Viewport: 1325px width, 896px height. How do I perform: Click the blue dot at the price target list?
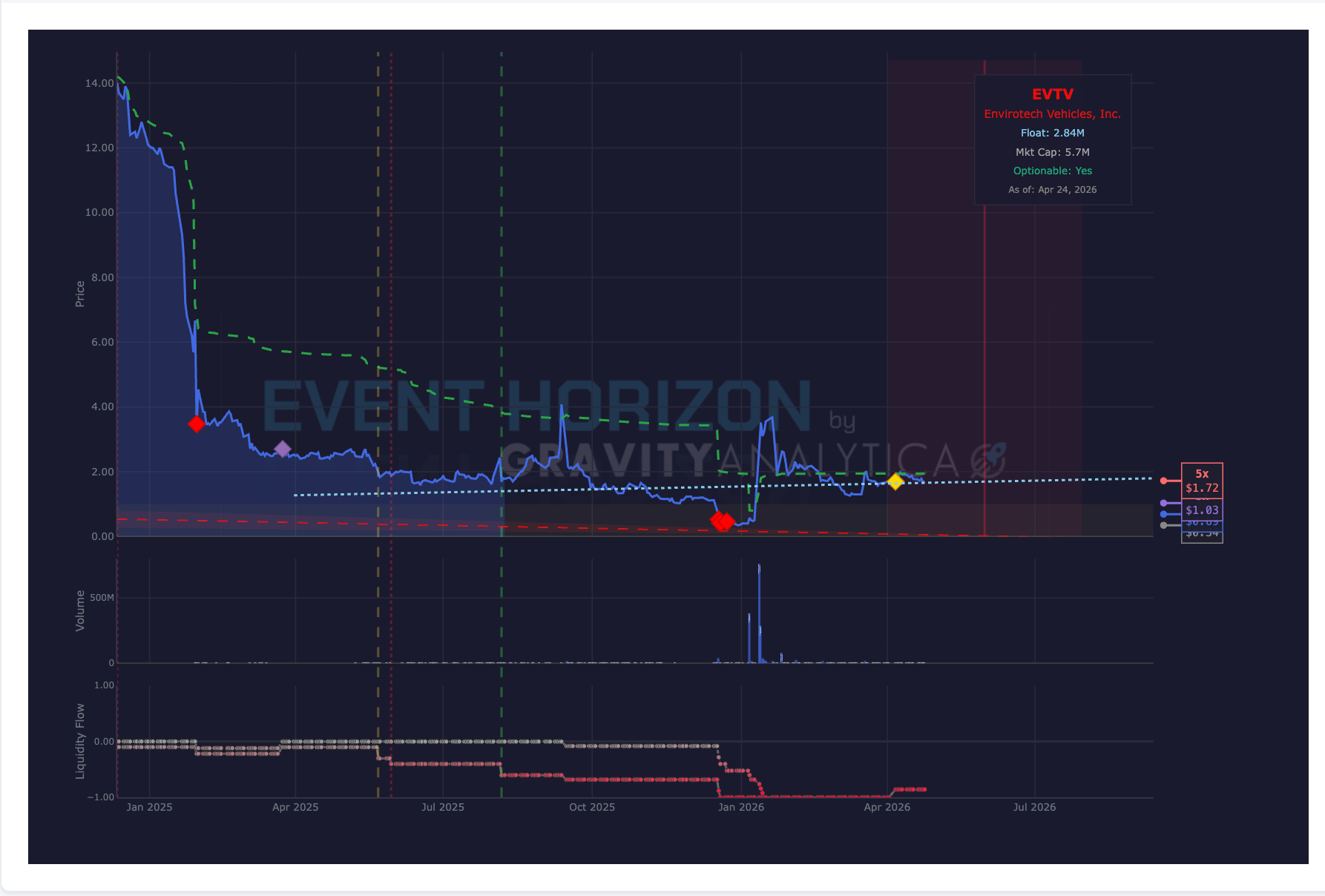[x=1163, y=514]
